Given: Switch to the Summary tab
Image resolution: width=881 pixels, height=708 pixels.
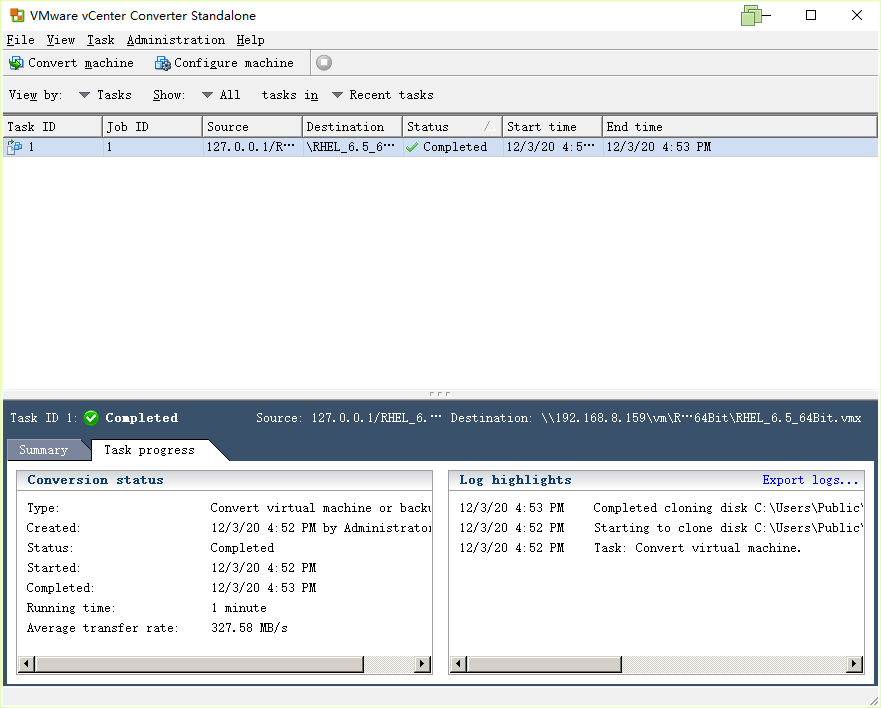Looking at the screenshot, I should click(43, 450).
